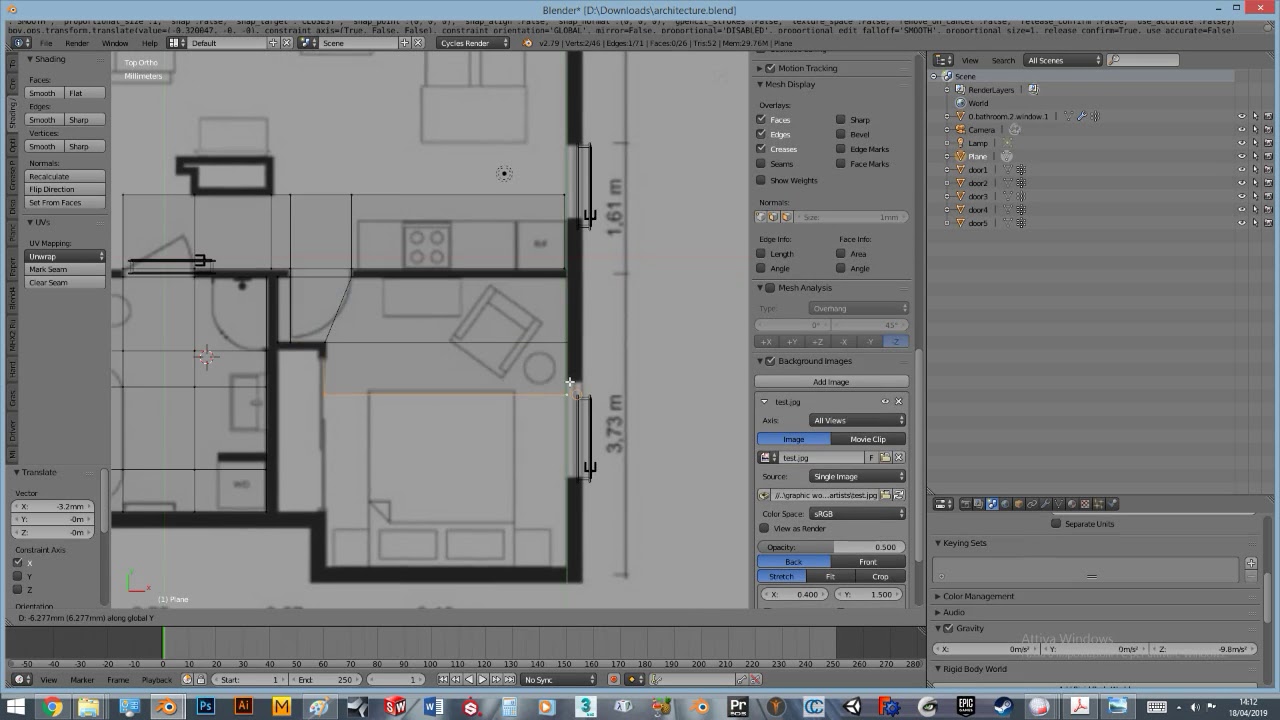Image resolution: width=1280 pixels, height=720 pixels.
Task: Open the Render properties tab icon
Action: click(965, 504)
